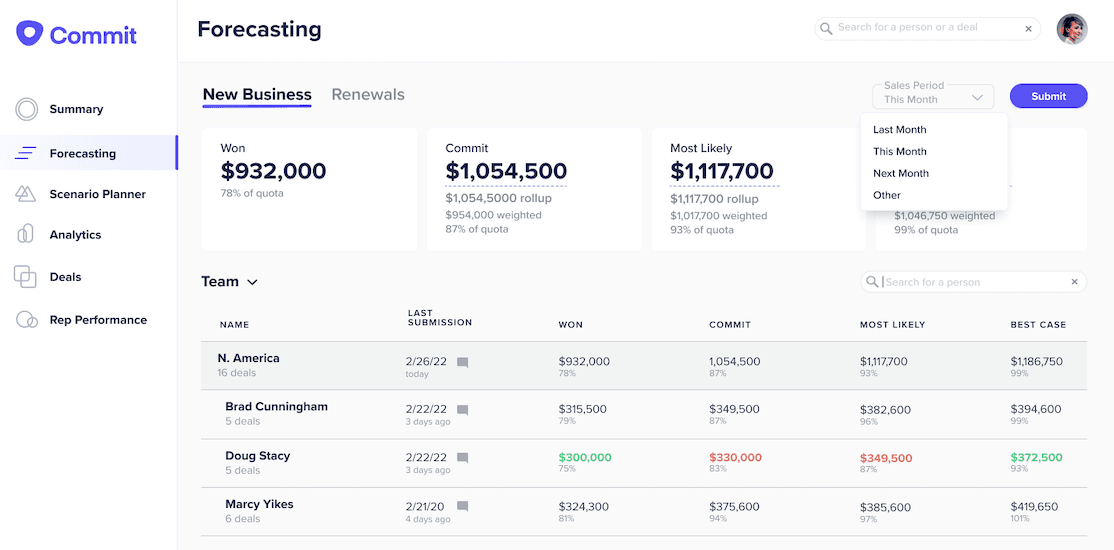1114x550 pixels.
Task: Switch to the Renewals tab
Action: click(x=368, y=95)
